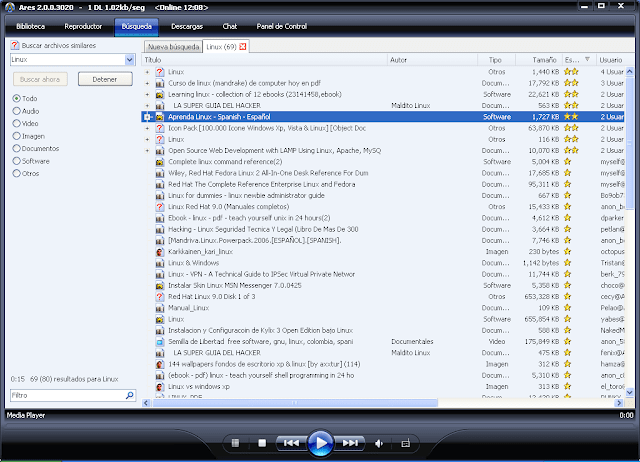Sort by the Título column header

pos(264,60)
